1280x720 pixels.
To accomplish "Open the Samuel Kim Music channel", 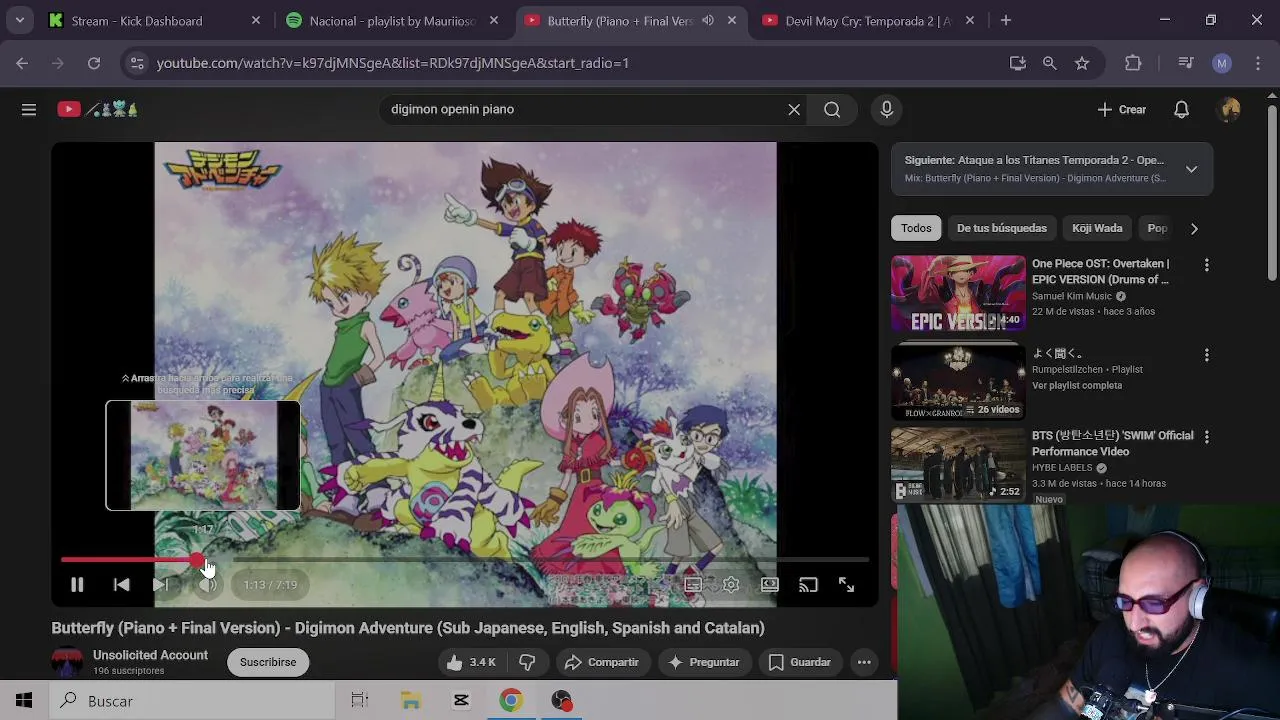I will point(1071,296).
